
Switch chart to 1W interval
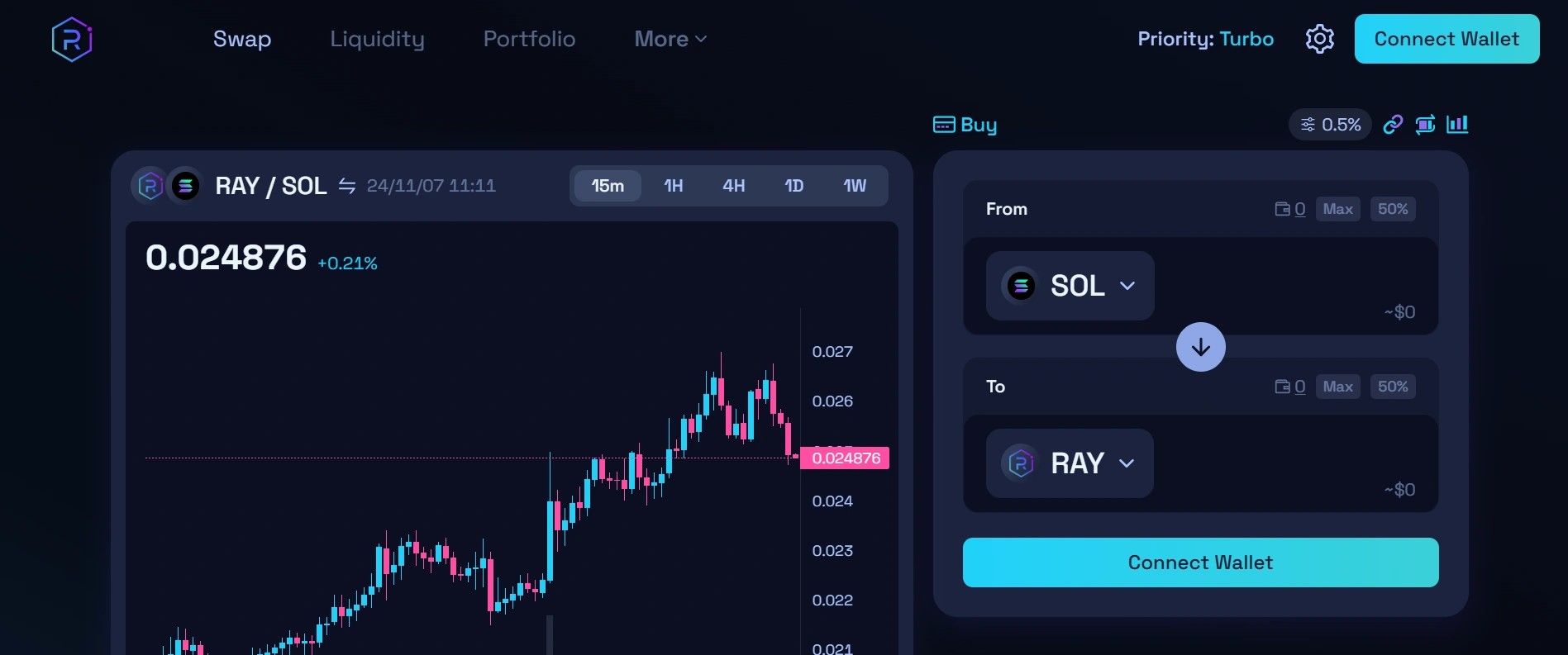[855, 186]
